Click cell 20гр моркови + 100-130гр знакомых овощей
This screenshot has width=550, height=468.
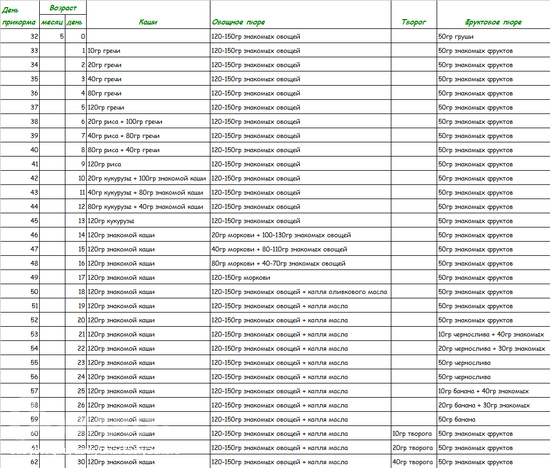tap(301, 235)
